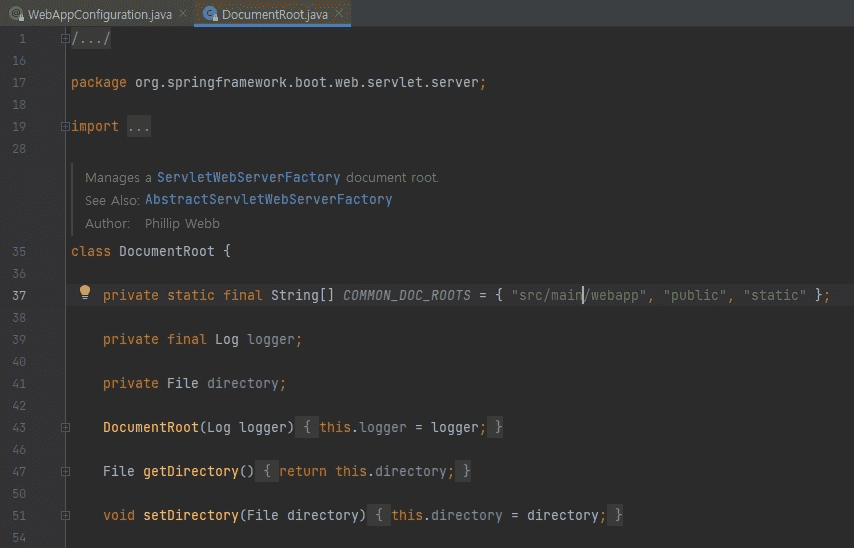The height and width of the screenshot is (548, 854).
Task: Click the "static" string literal
Action: 774,295
